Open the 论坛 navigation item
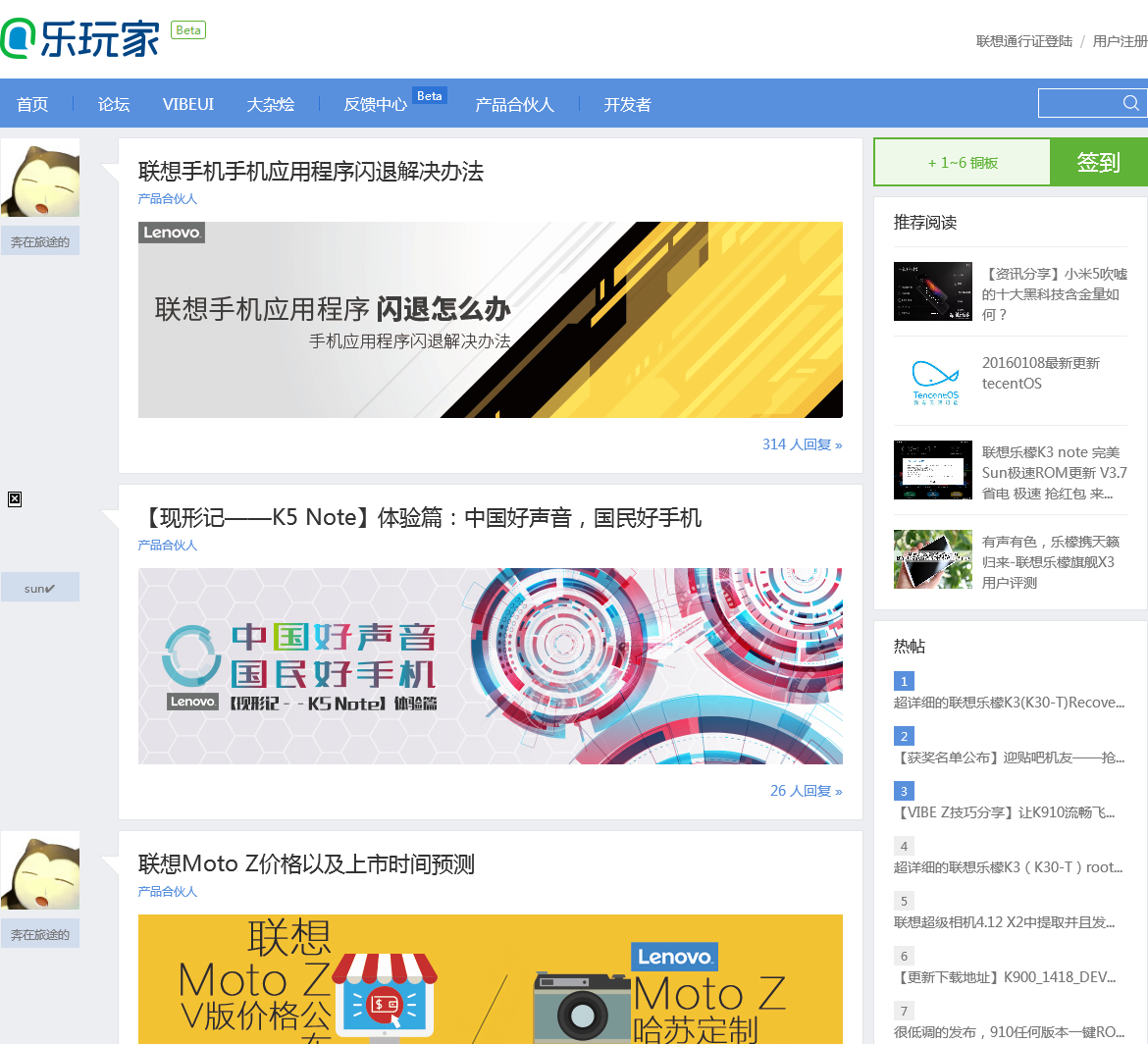Image resolution: width=1148 pixels, height=1044 pixels. [x=114, y=104]
